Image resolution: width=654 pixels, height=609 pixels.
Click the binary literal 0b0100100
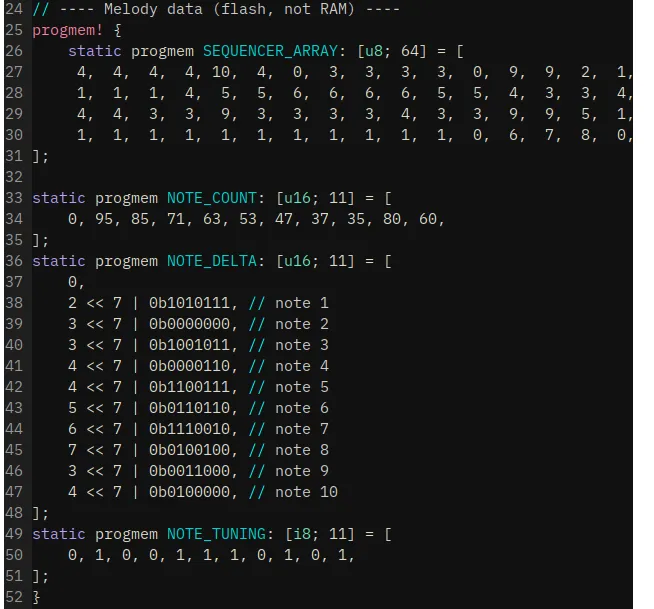pos(189,450)
